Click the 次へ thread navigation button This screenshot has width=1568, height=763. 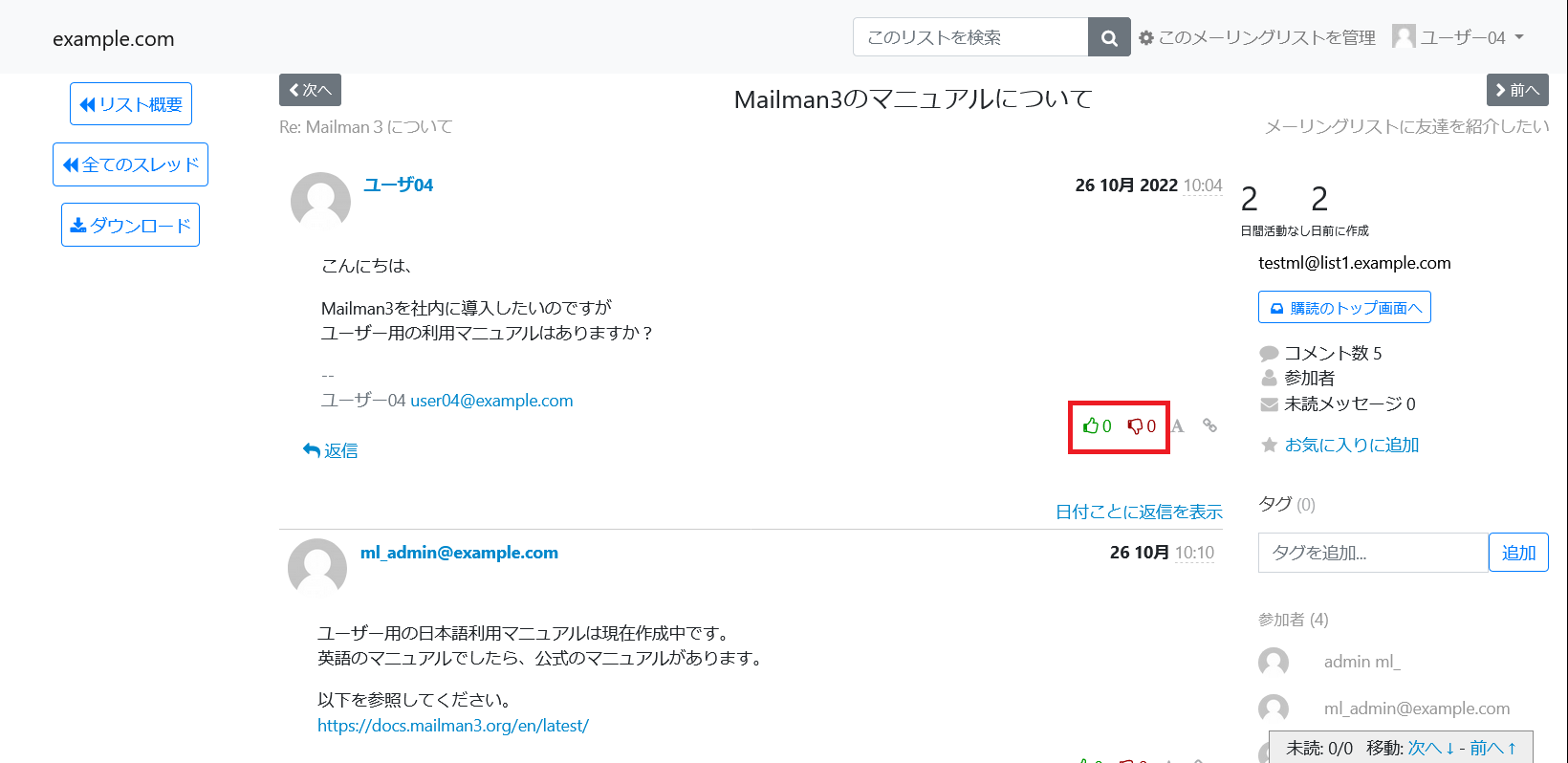pyautogui.click(x=310, y=90)
